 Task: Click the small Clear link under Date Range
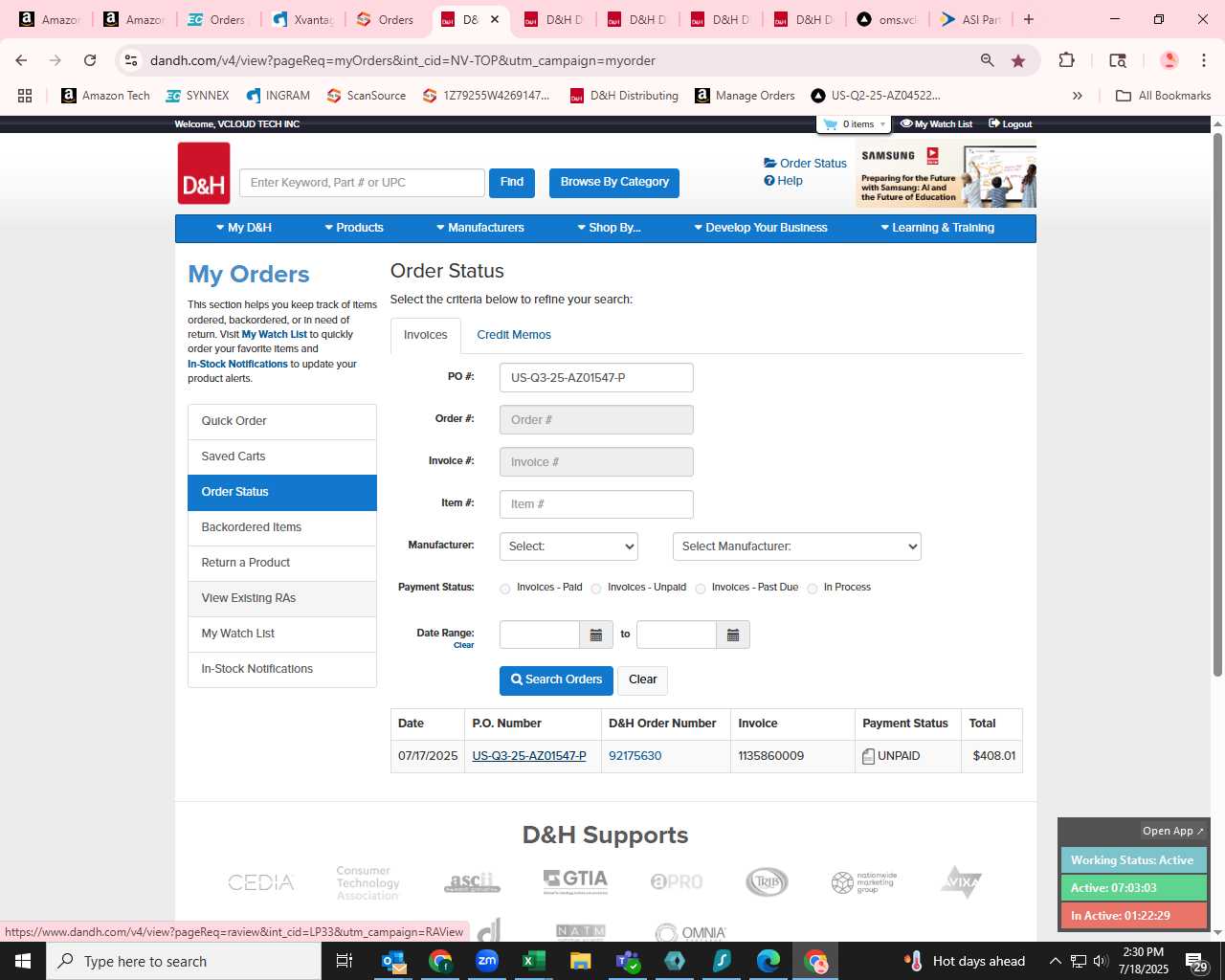pos(463,646)
